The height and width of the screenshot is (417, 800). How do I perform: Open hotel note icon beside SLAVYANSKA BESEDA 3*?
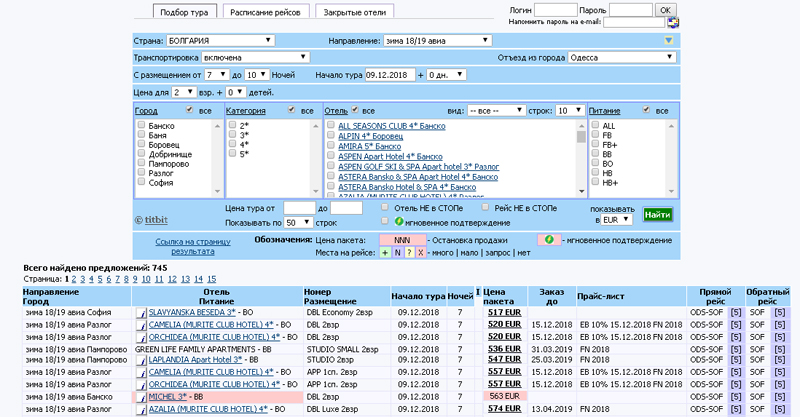click(x=142, y=312)
